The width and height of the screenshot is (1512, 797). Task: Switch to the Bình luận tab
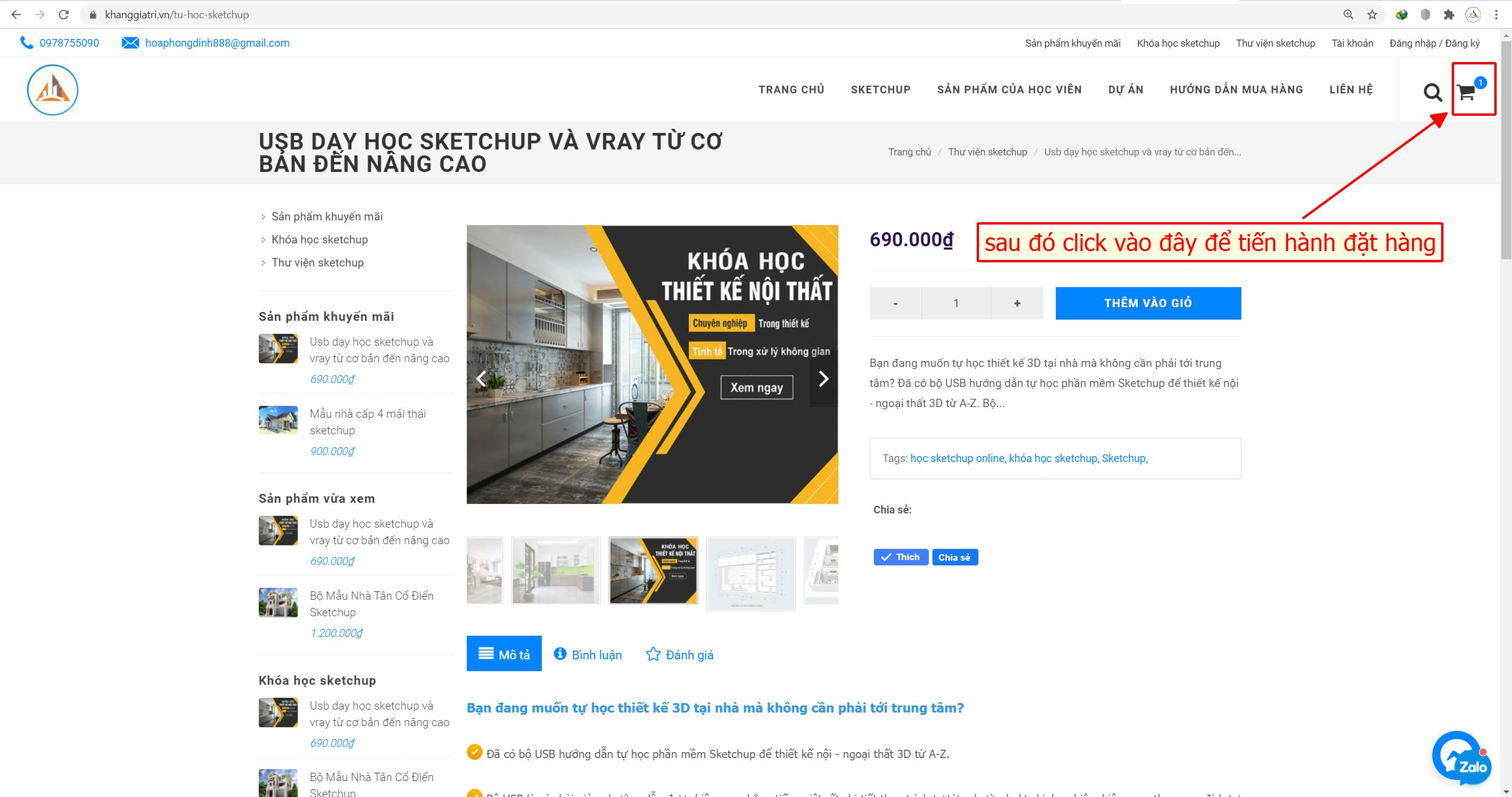[587, 655]
